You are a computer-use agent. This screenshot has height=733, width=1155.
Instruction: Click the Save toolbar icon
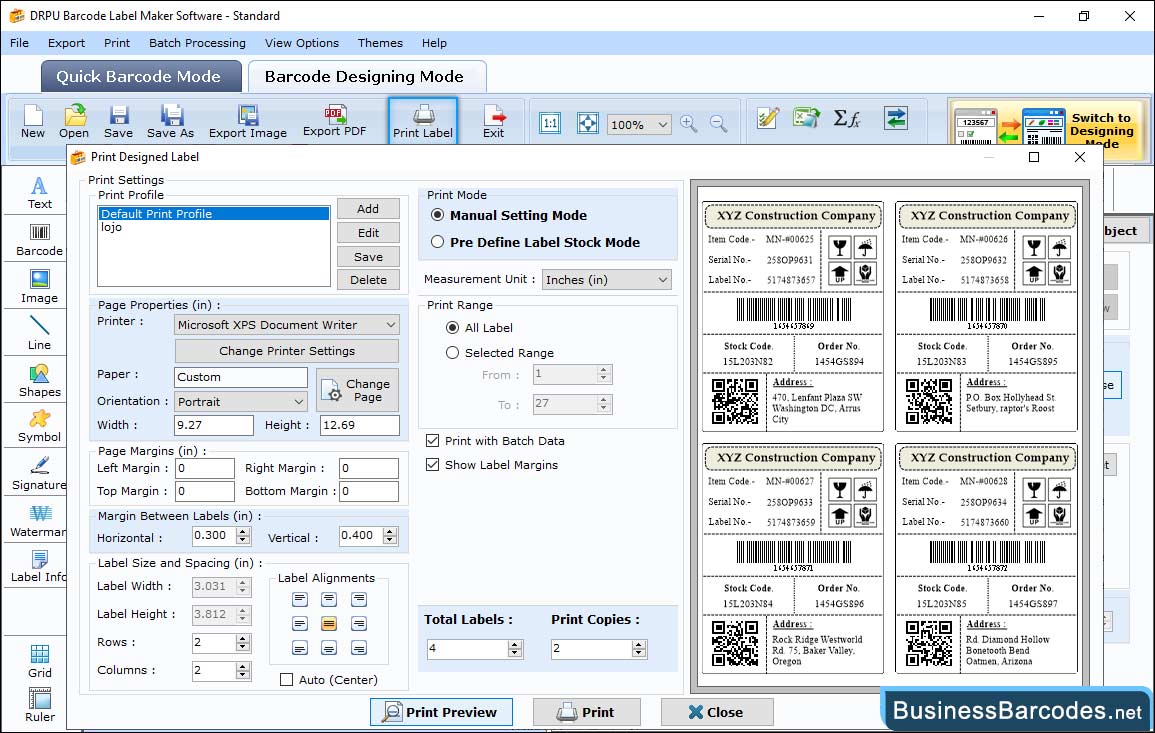coord(118,122)
